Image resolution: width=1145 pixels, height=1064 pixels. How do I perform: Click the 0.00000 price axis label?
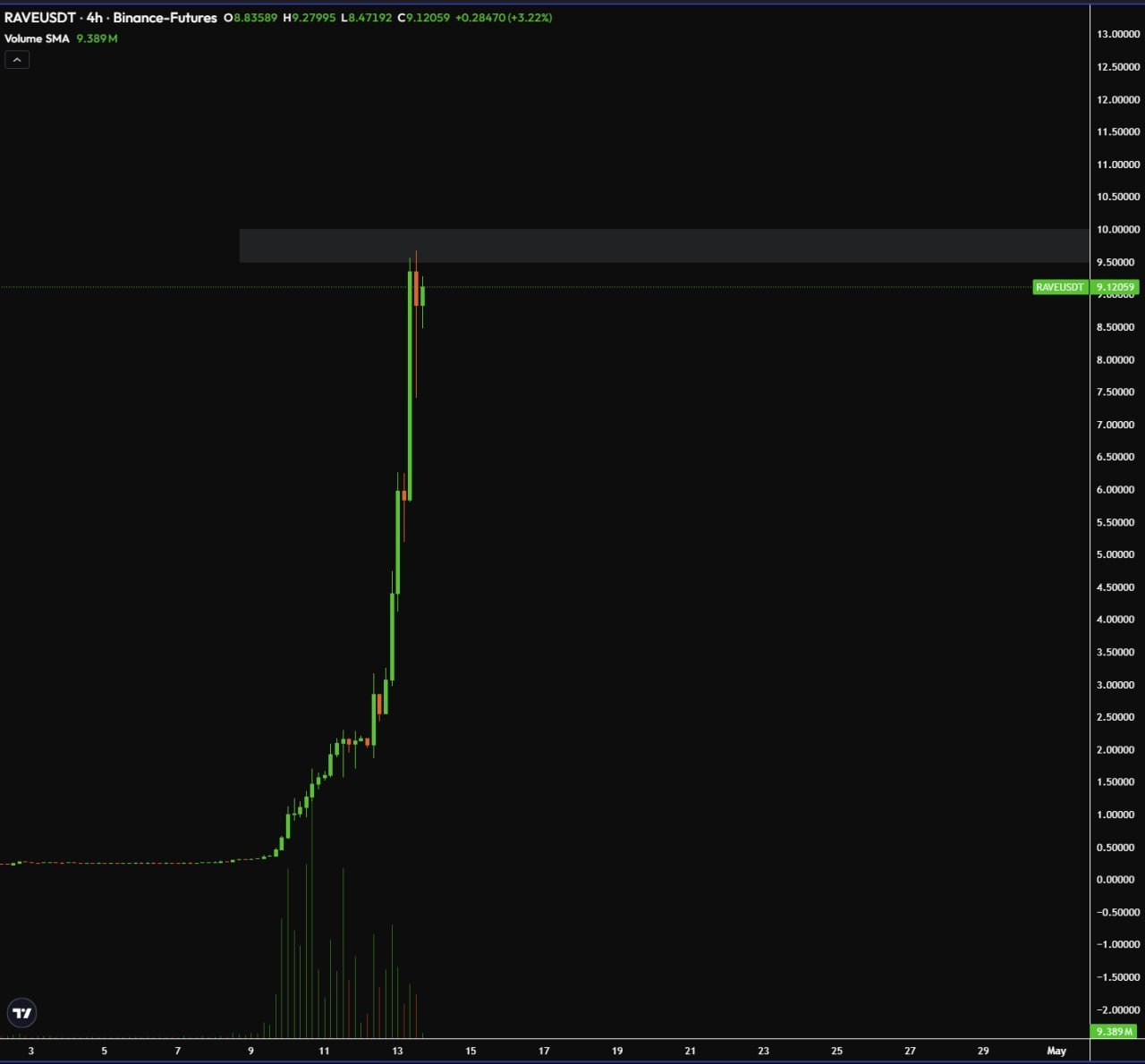(x=1118, y=880)
